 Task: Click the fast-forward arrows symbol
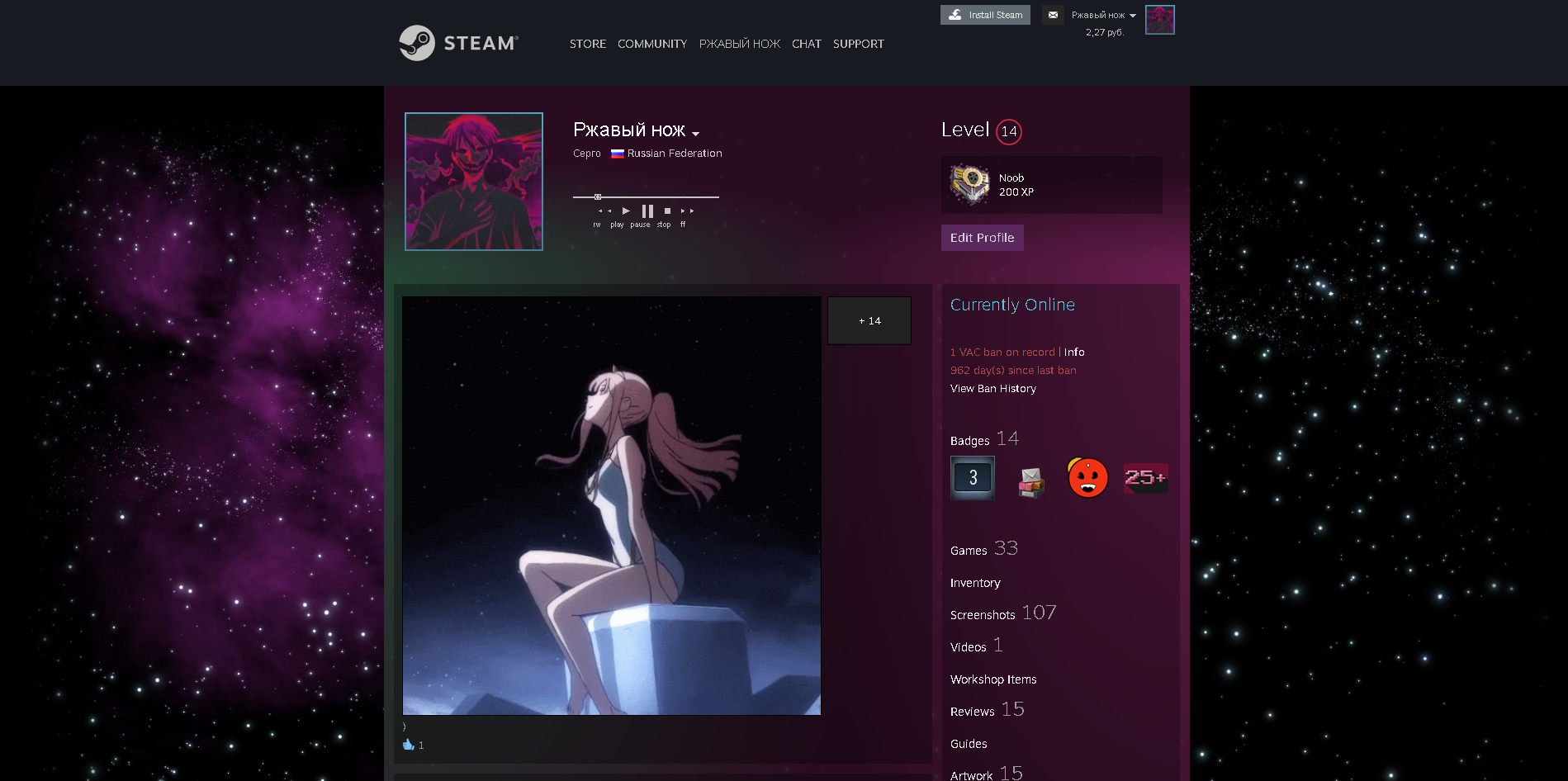[687, 211]
